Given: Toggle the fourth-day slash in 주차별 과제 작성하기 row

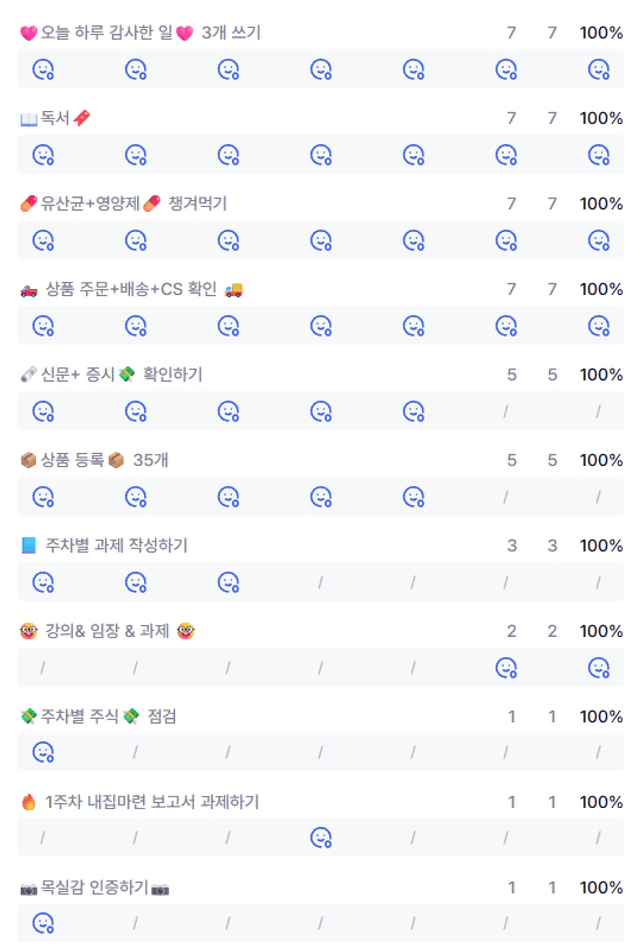Looking at the screenshot, I should pyautogui.click(x=320, y=582).
